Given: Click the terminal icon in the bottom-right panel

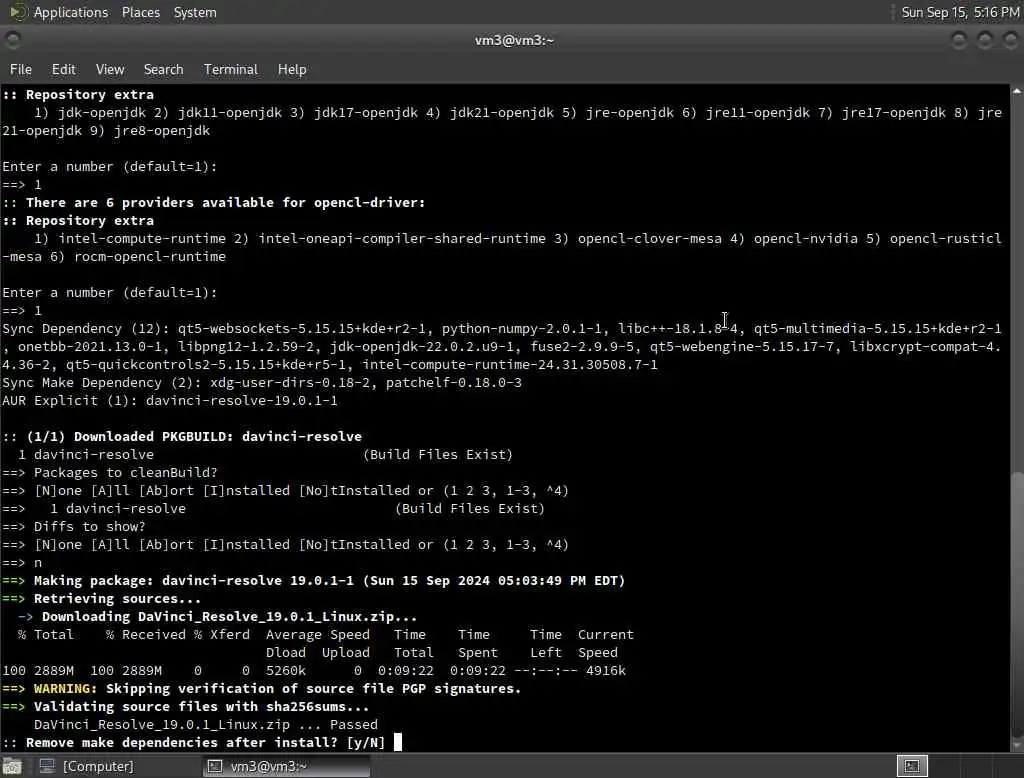Looking at the screenshot, I should pyautogui.click(x=912, y=766).
